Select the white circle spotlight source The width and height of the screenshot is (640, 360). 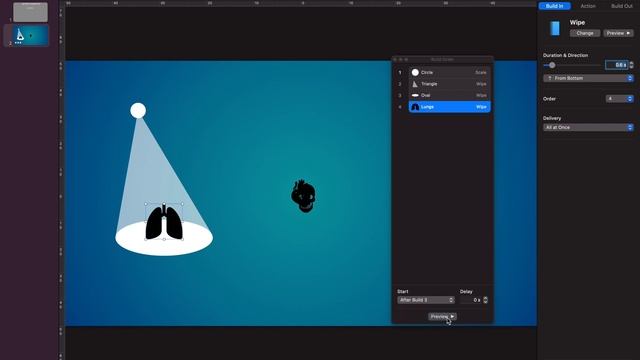(138, 111)
